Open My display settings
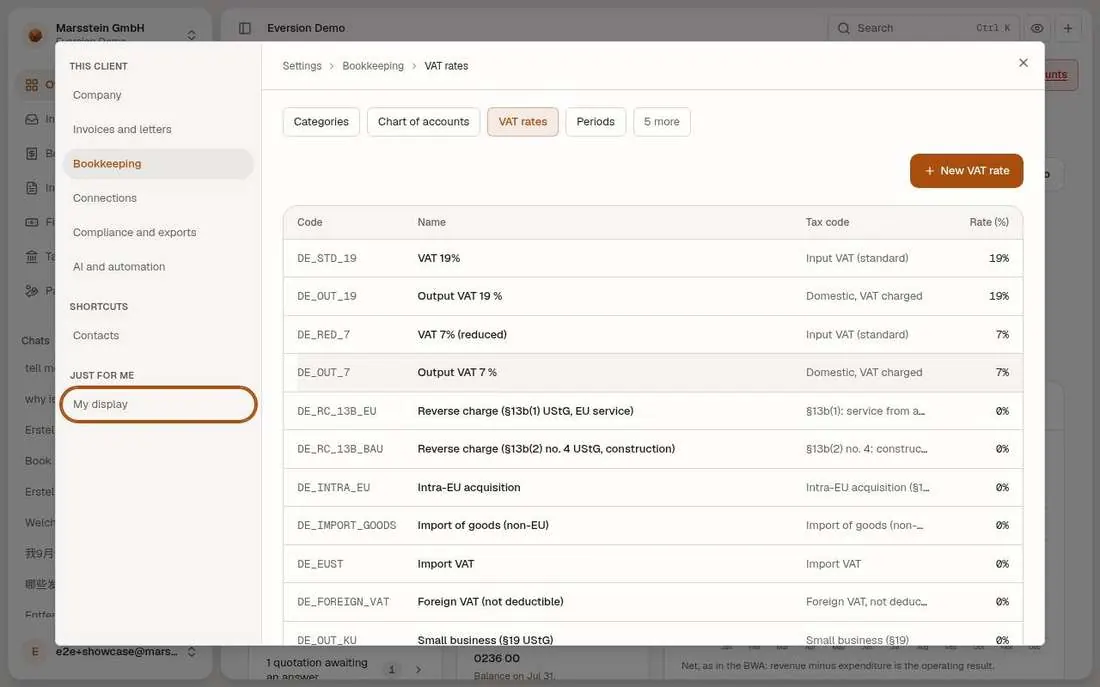This screenshot has height=687, width=1100. click(x=158, y=404)
